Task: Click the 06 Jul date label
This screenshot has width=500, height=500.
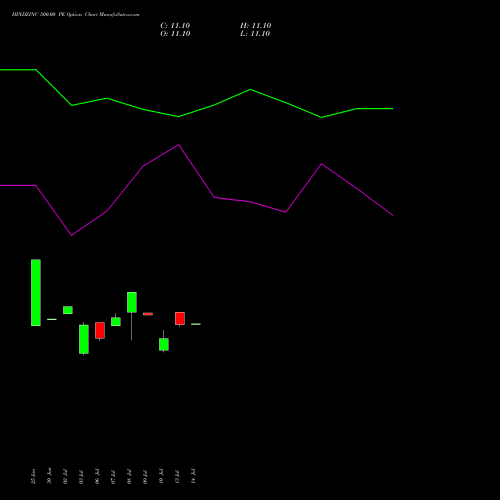Action: [x=97, y=477]
